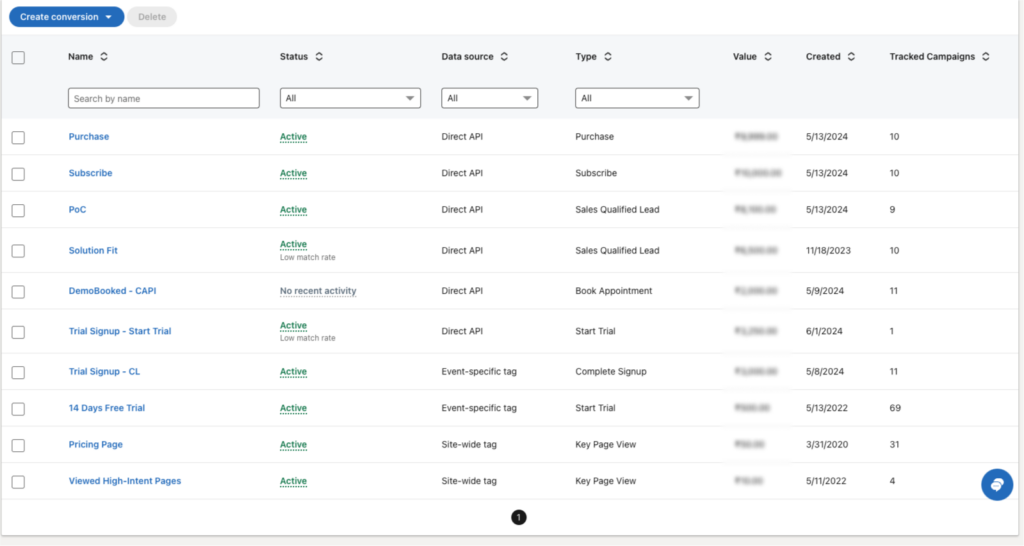The width and height of the screenshot is (1024, 546).
Task: Click Low match rate under Trial Signup
Action: click(308, 338)
